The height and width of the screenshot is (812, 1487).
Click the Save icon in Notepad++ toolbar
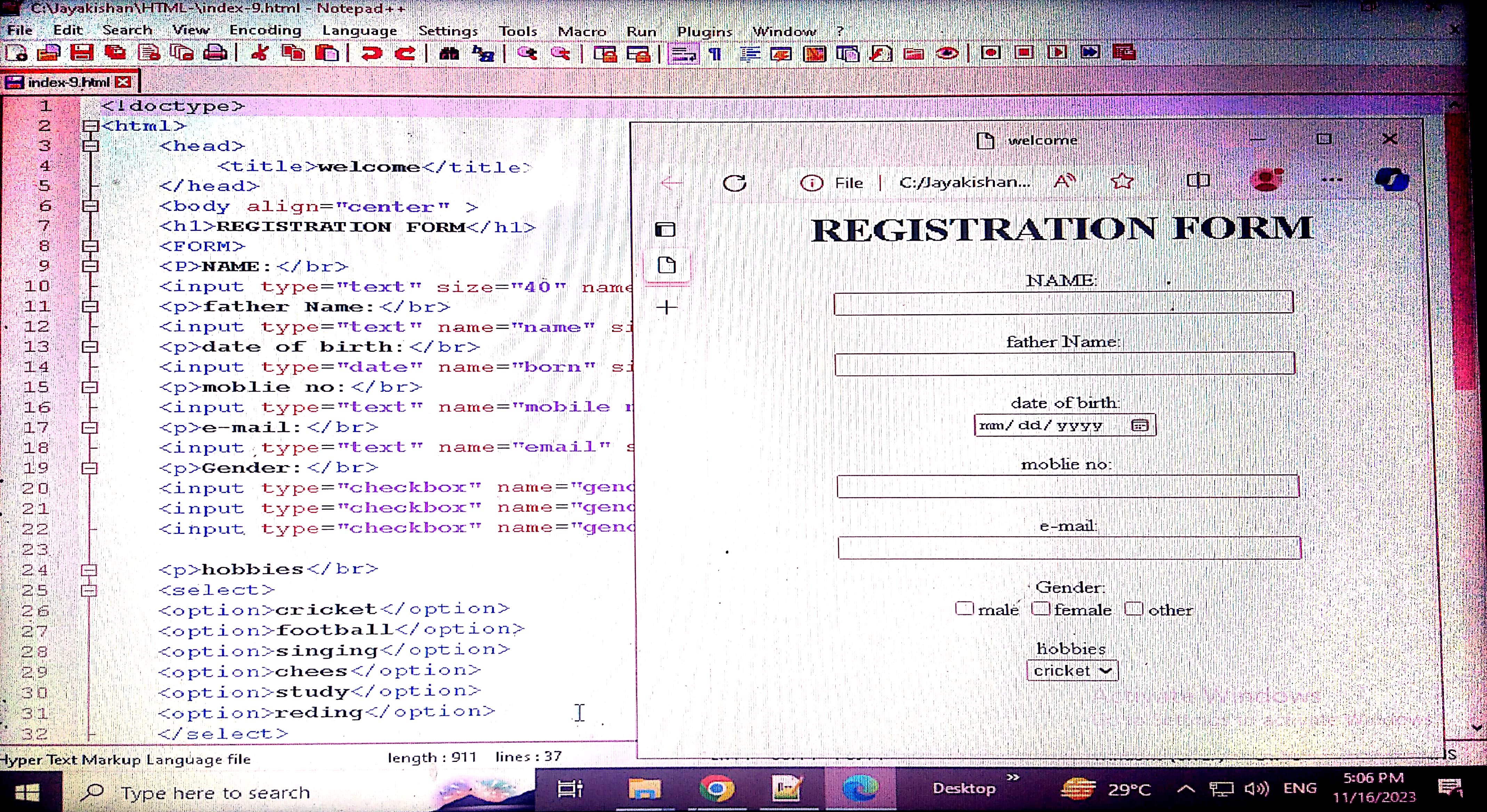tap(81, 52)
